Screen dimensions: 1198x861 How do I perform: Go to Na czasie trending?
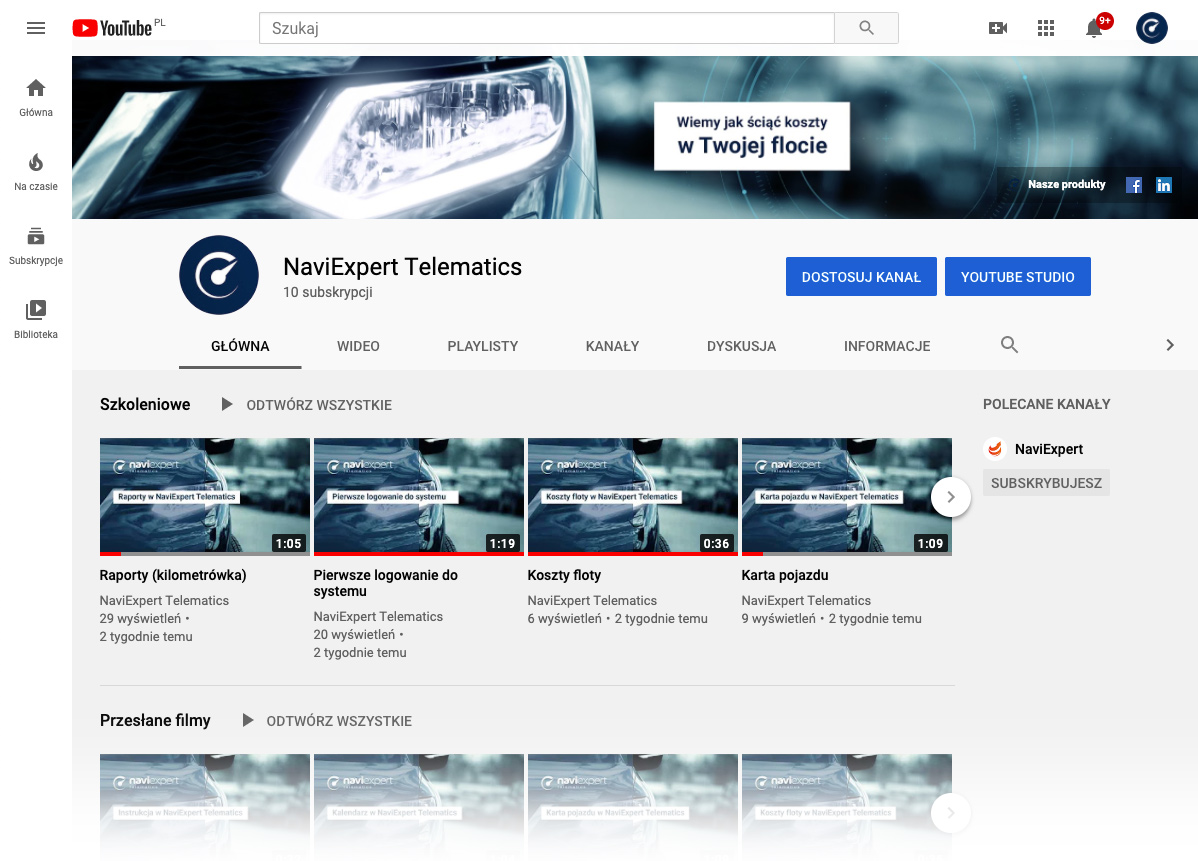tap(36, 171)
